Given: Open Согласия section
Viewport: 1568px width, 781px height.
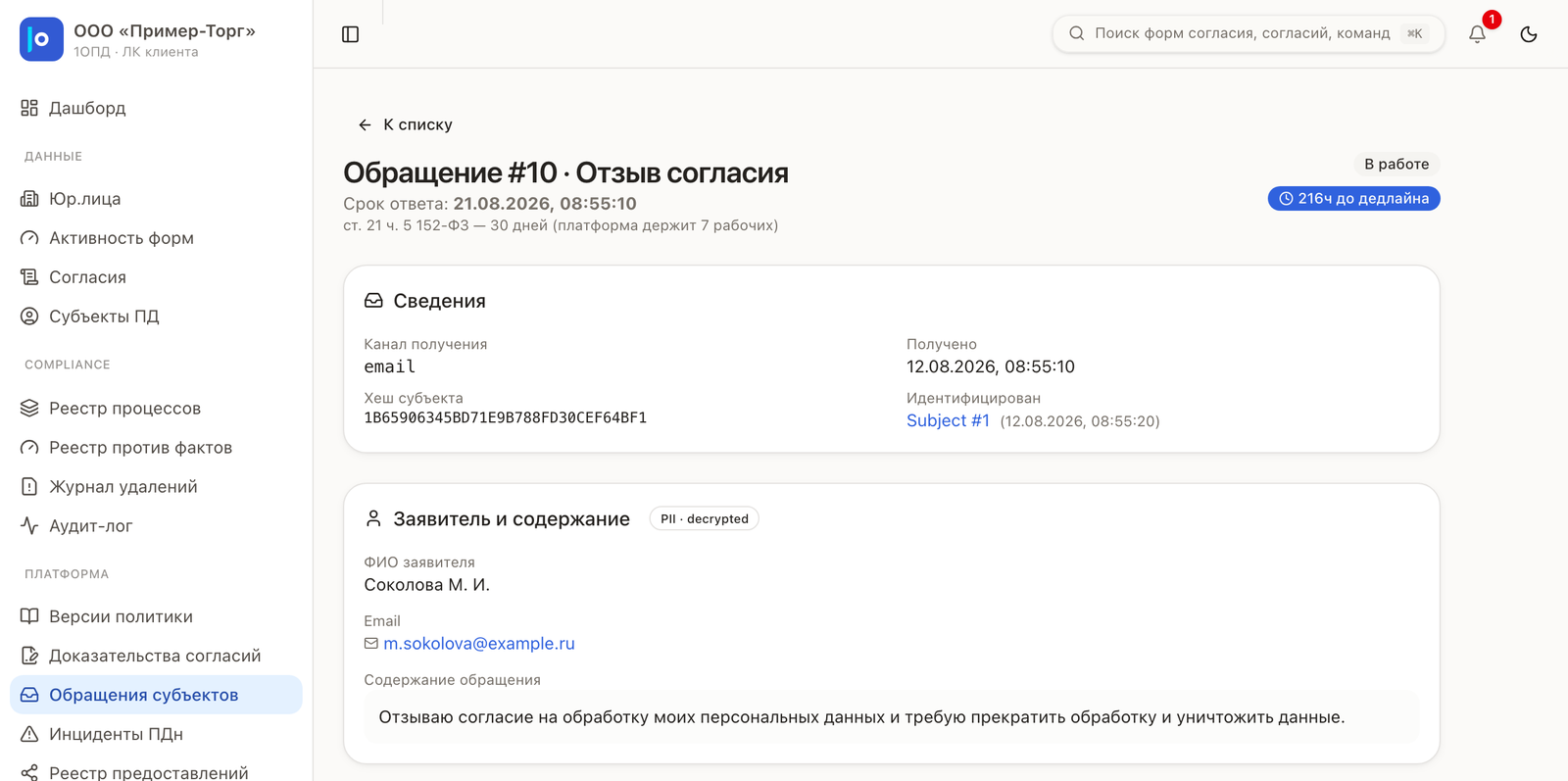Looking at the screenshot, I should 156,277.
